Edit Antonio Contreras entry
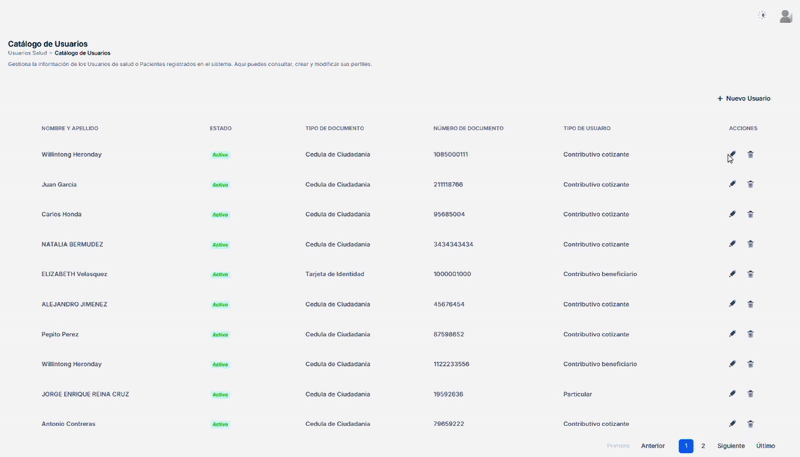Image resolution: width=800 pixels, height=457 pixels. pyautogui.click(x=732, y=424)
